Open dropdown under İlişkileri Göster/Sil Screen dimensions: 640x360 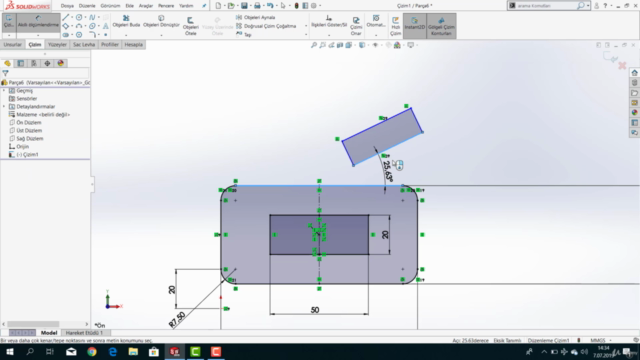tap(329, 35)
